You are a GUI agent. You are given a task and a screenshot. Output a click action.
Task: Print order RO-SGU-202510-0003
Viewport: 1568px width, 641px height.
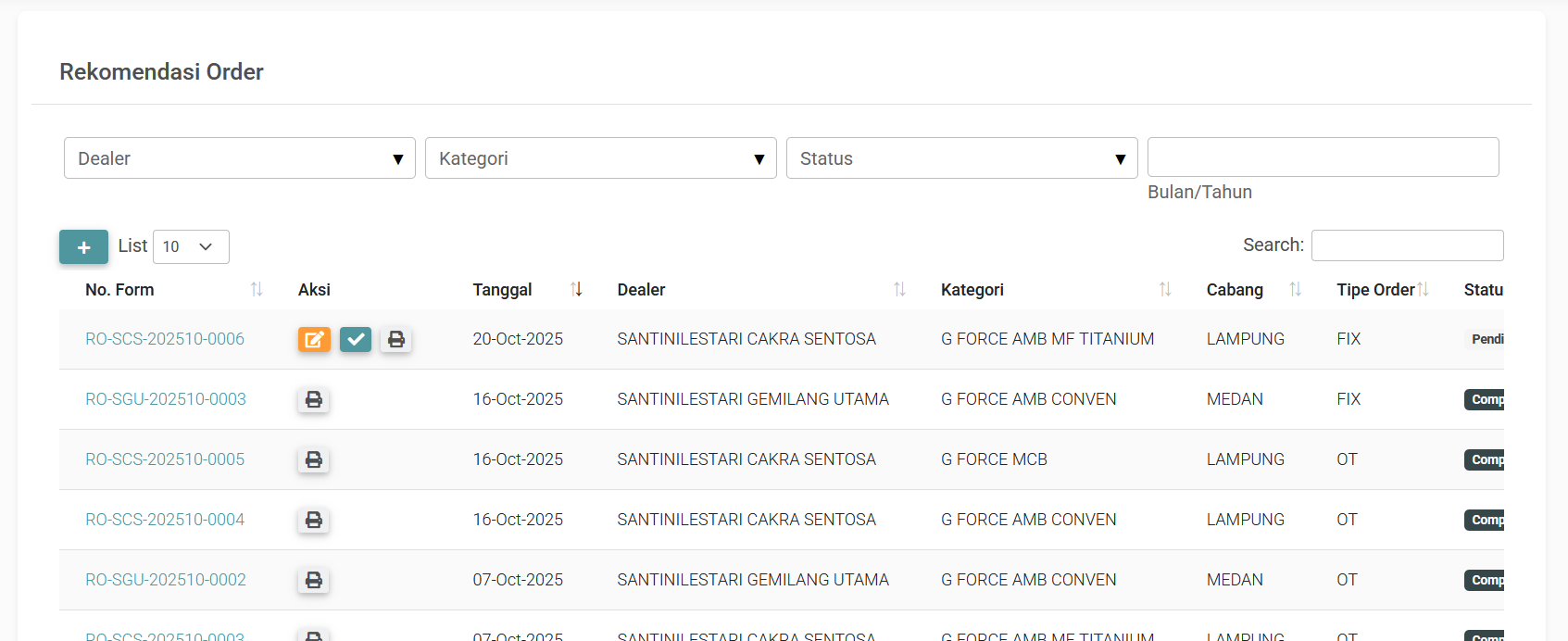click(x=314, y=399)
